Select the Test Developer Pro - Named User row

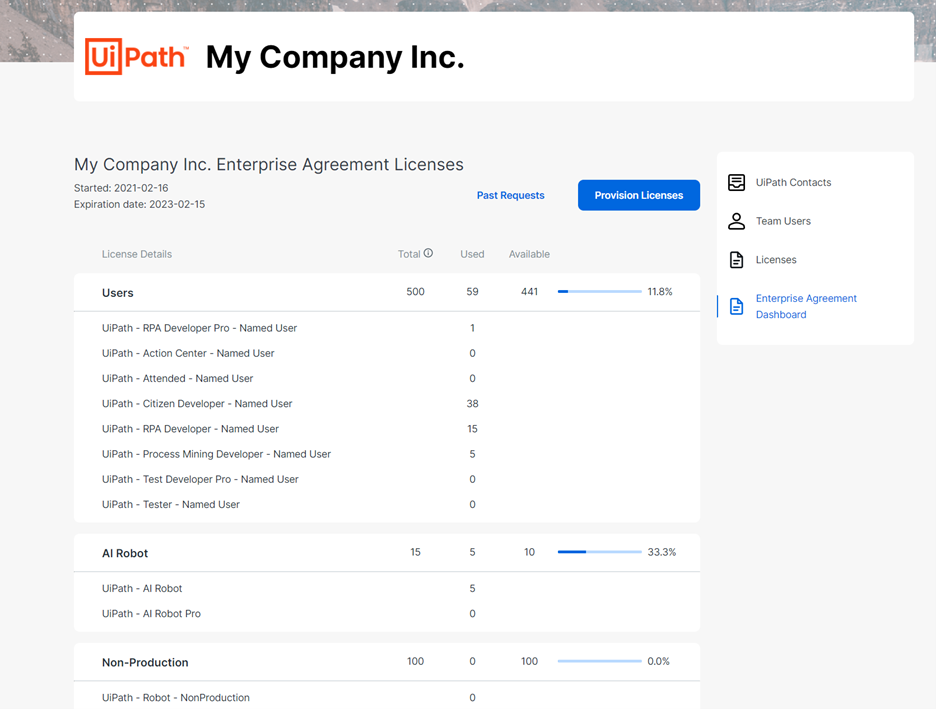(x=387, y=479)
